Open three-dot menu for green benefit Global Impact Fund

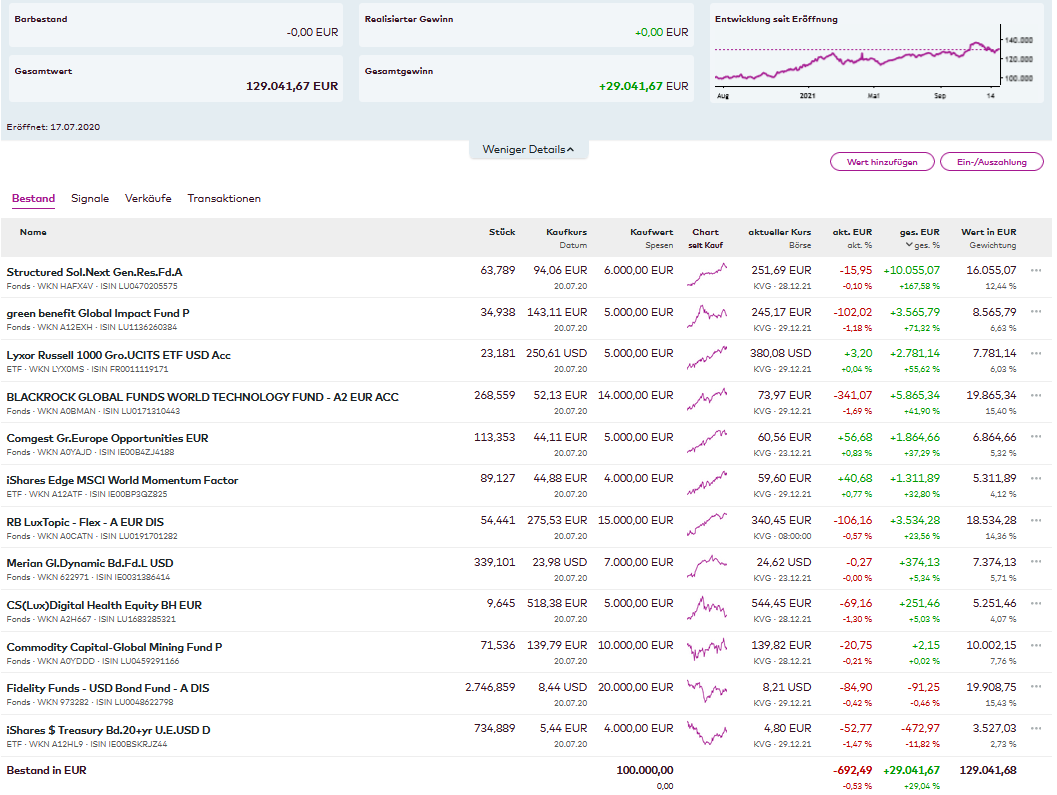[1036, 312]
